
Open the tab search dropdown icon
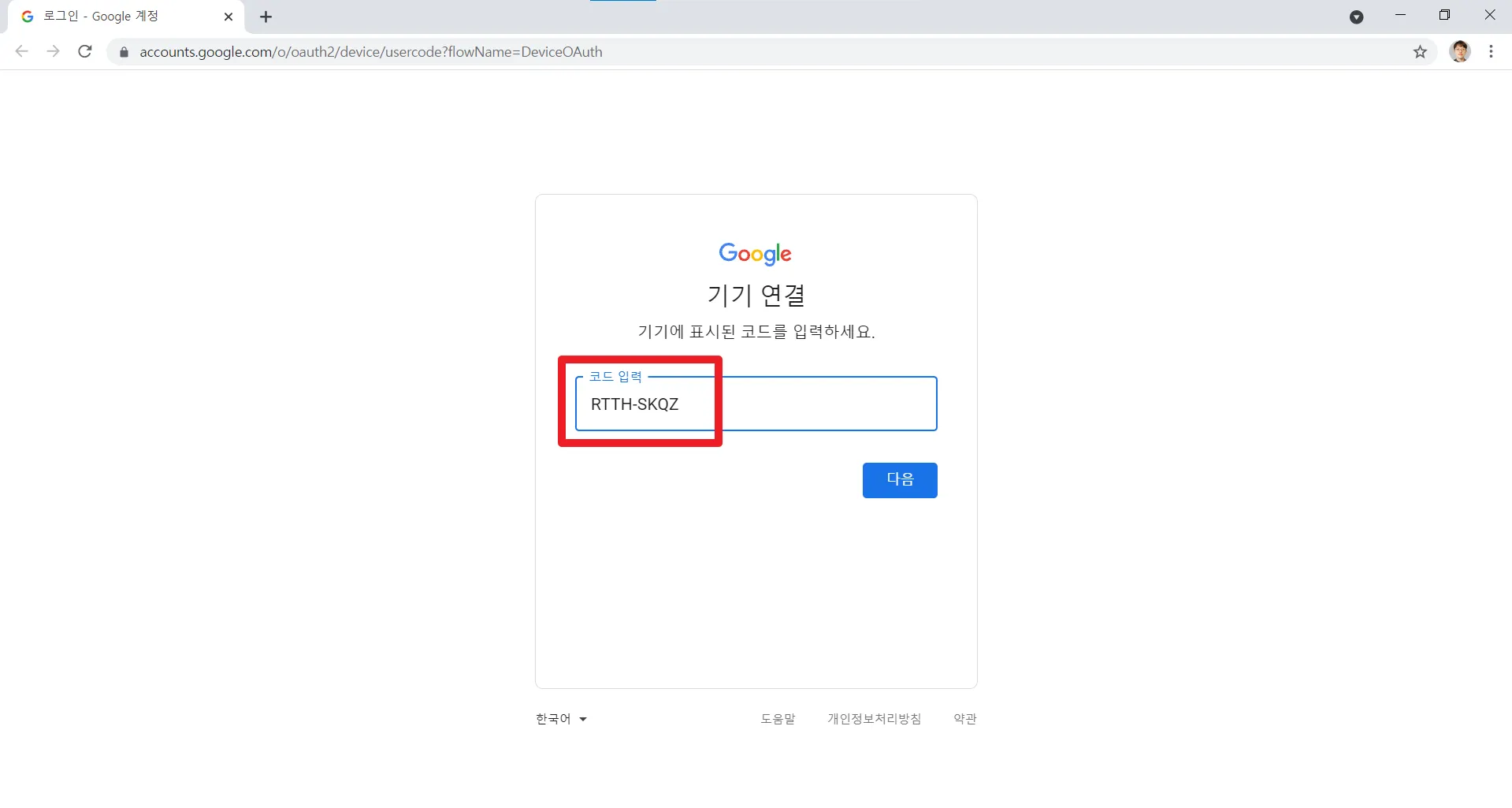[x=1356, y=17]
